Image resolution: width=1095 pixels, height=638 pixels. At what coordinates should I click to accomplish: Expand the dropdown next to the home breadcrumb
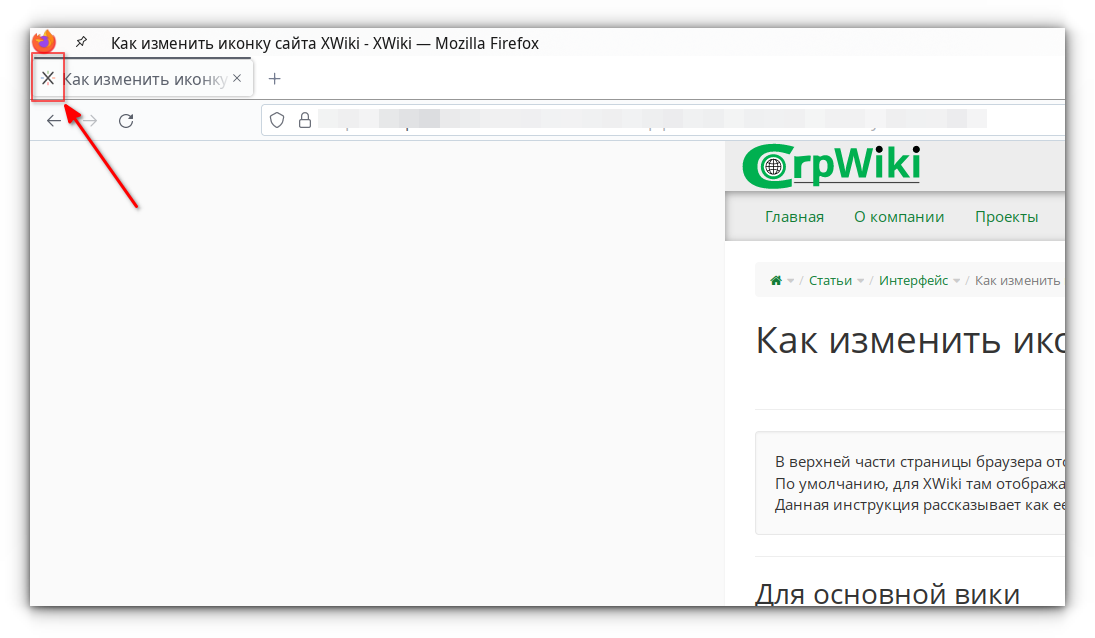[791, 281]
